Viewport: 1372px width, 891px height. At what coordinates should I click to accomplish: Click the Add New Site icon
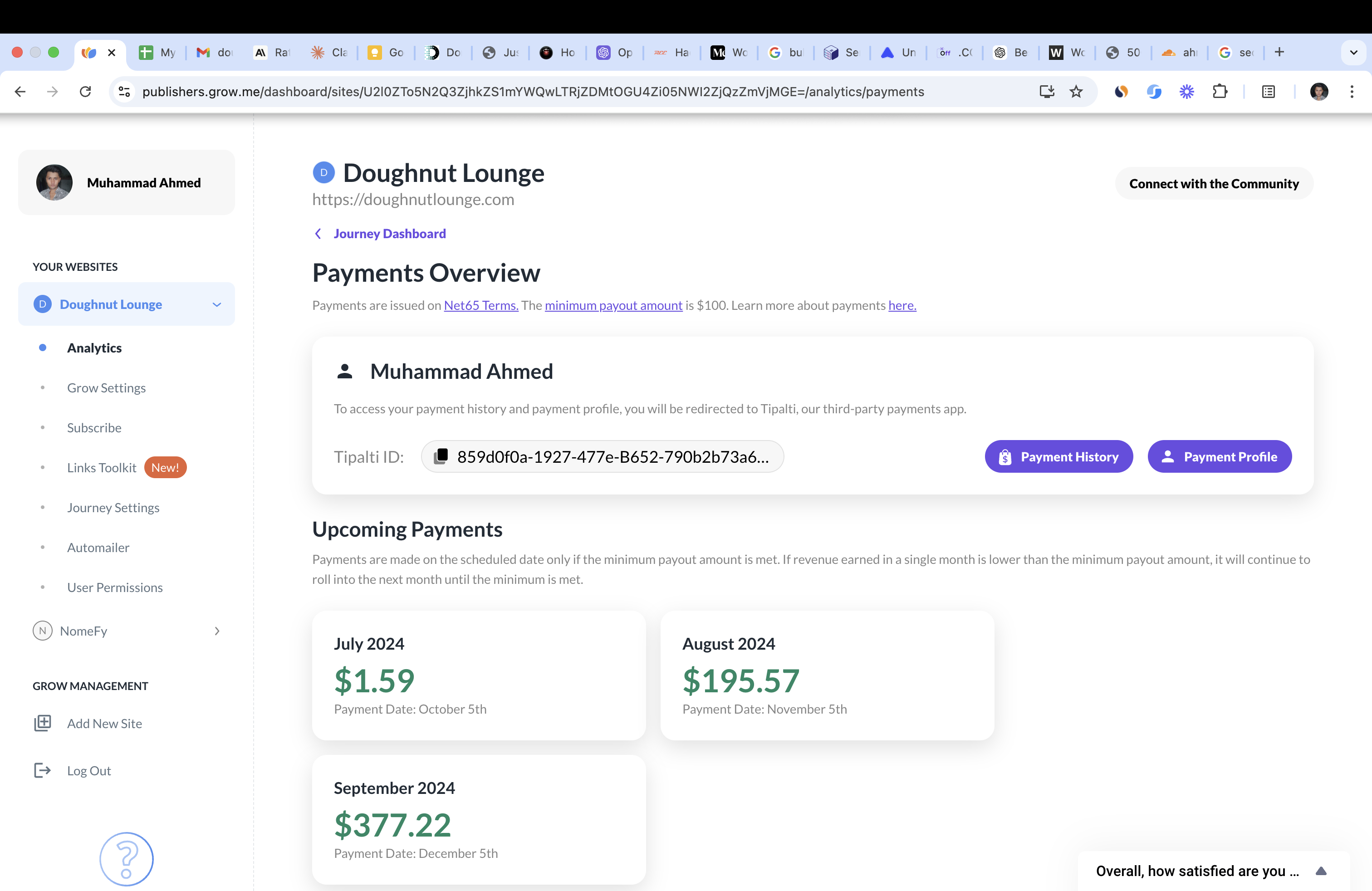43,723
